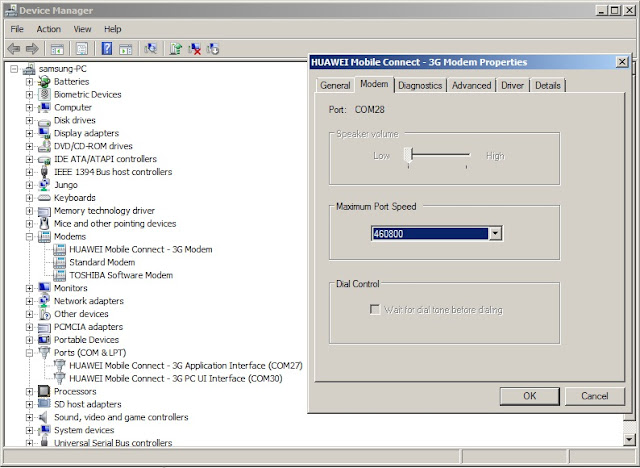The height and width of the screenshot is (468, 640).
Task: Click the blue Help question-mark toolbar icon
Action: pos(107,49)
